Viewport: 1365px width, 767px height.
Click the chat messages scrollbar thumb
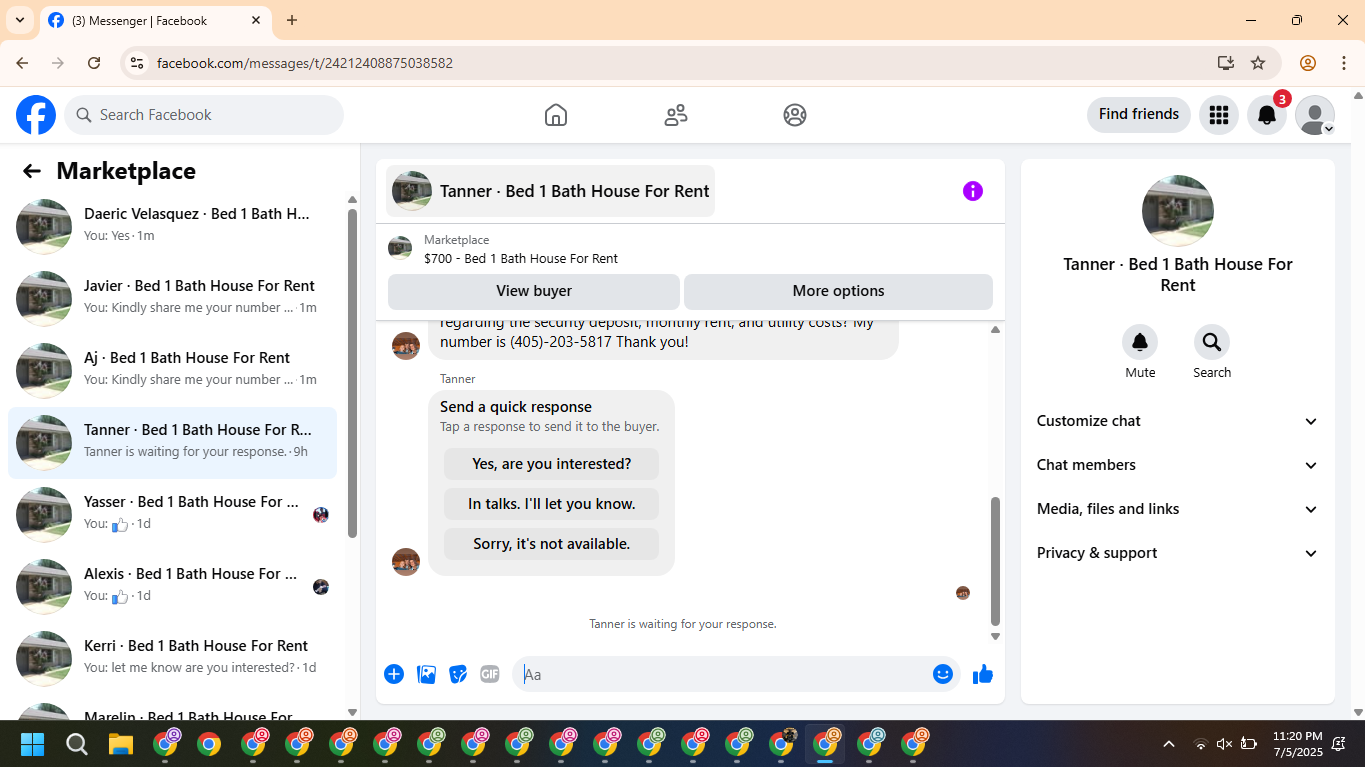click(x=995, y=560)
